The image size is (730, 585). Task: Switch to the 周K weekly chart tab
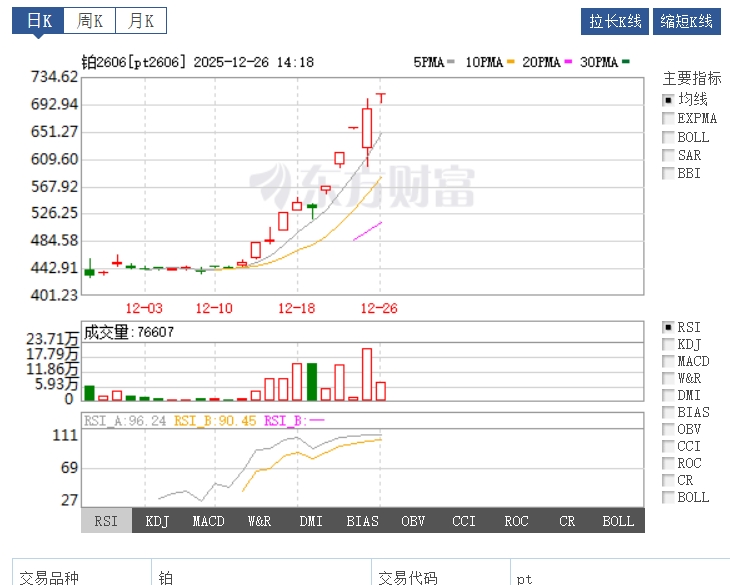click(x=90, y=21)
